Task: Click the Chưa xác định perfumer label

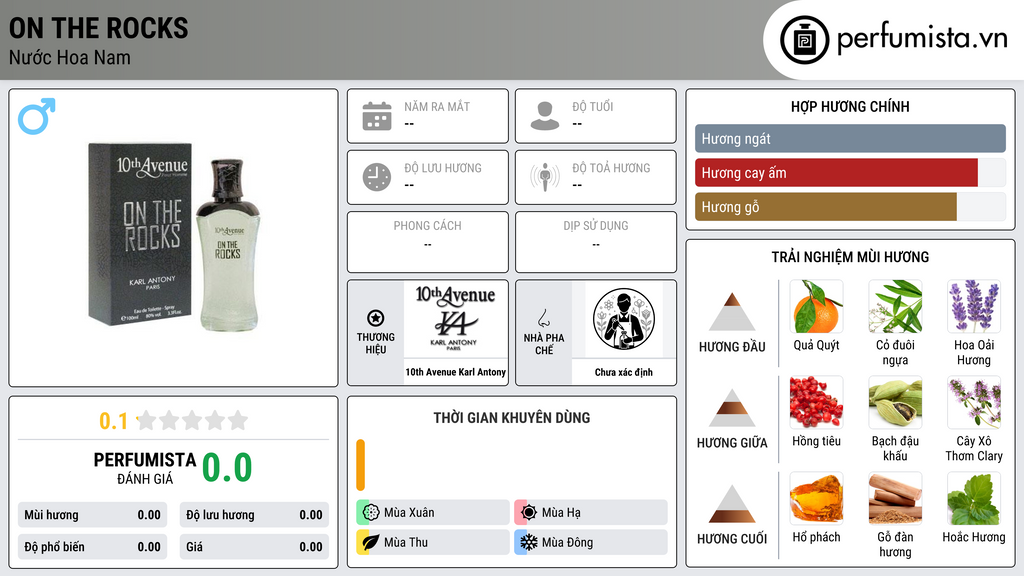Action: [624, 372]
